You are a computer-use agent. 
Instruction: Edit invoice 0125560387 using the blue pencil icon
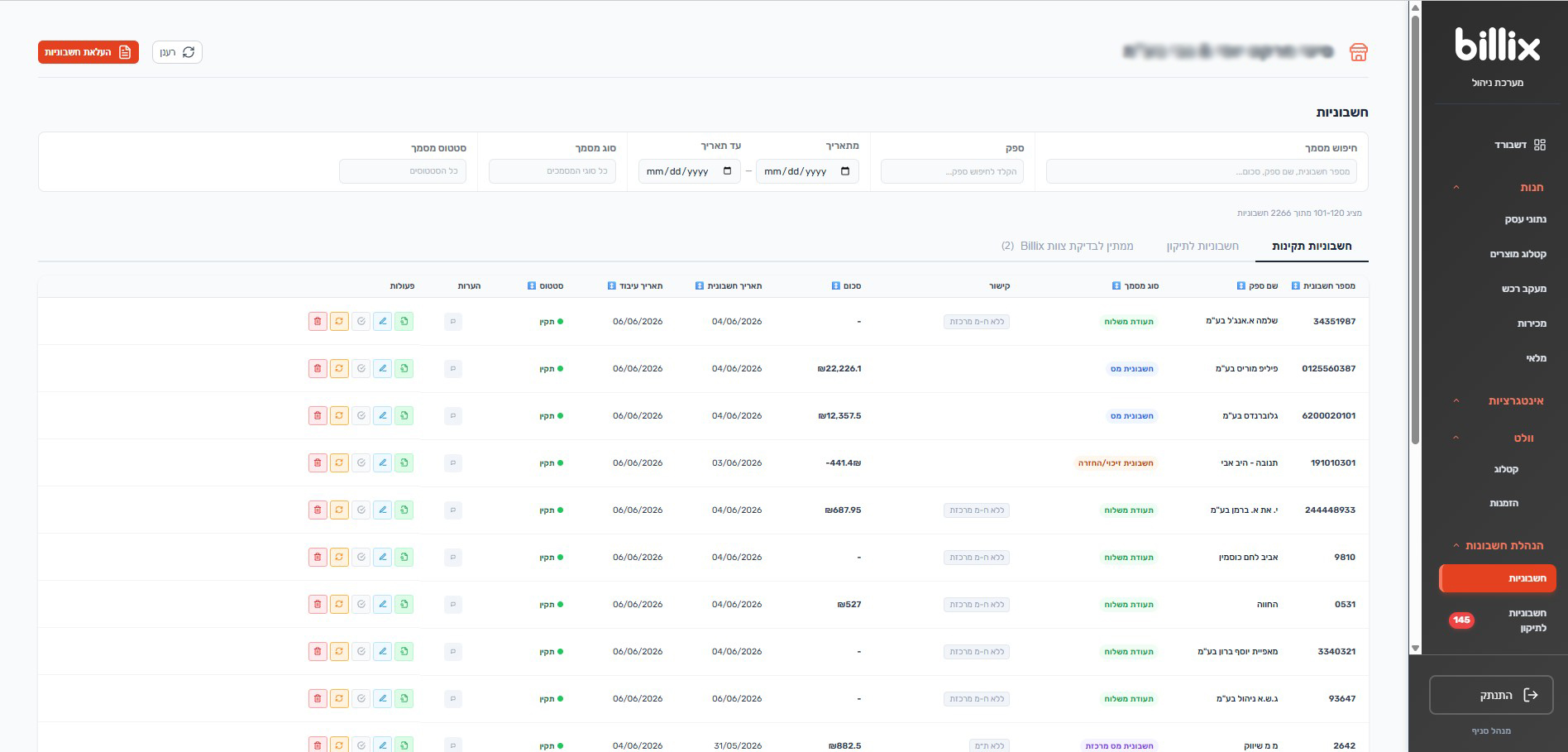coord(382,368)
